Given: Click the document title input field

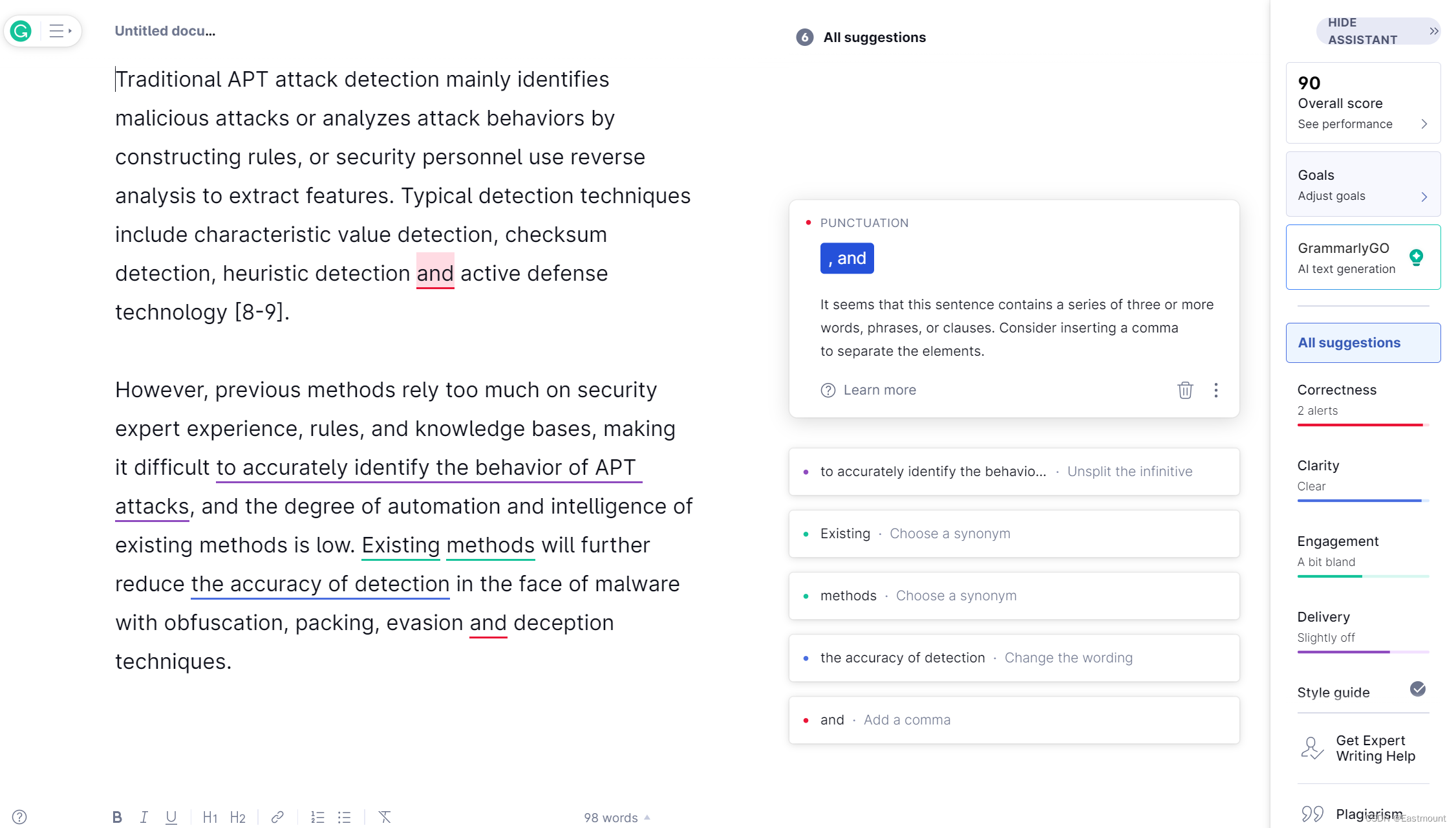Looking at the screenshot, I should point(166,31).
